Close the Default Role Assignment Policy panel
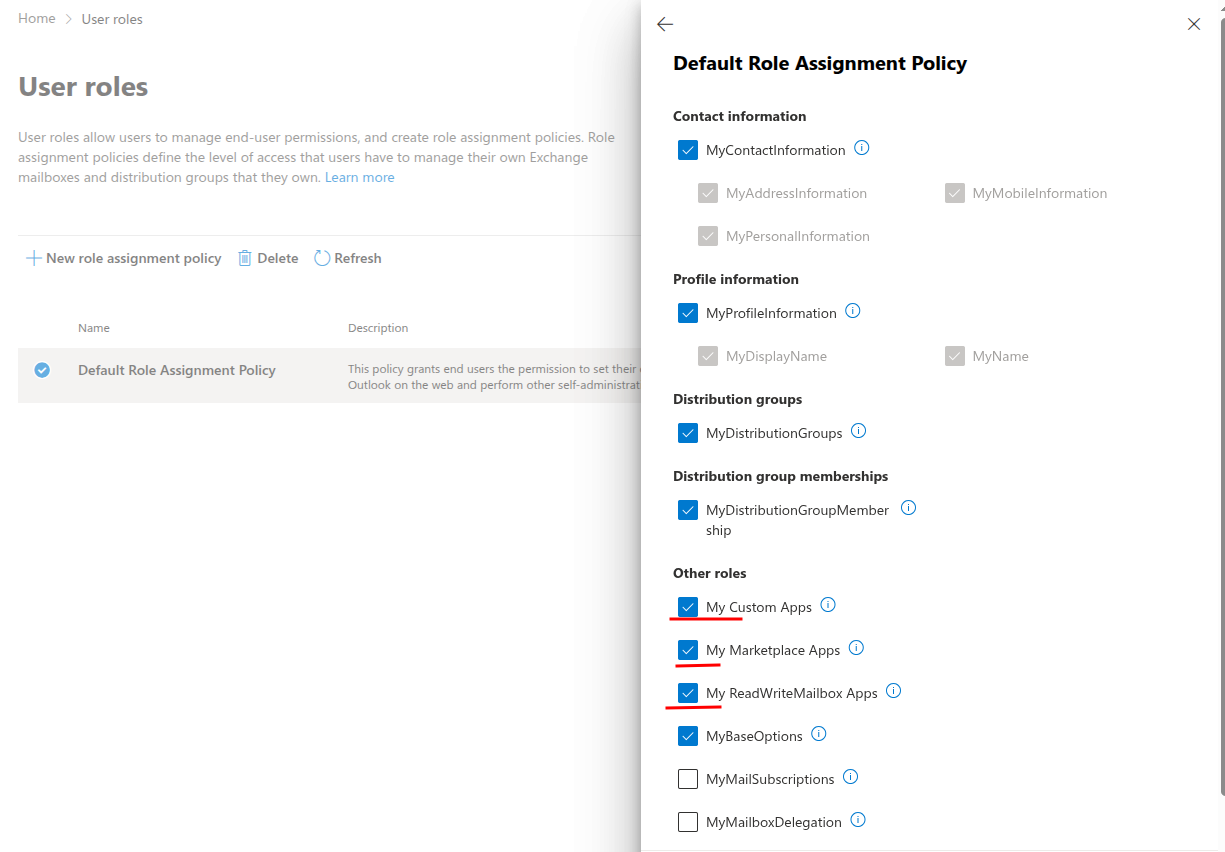1225x852 pixels. 1193,24
